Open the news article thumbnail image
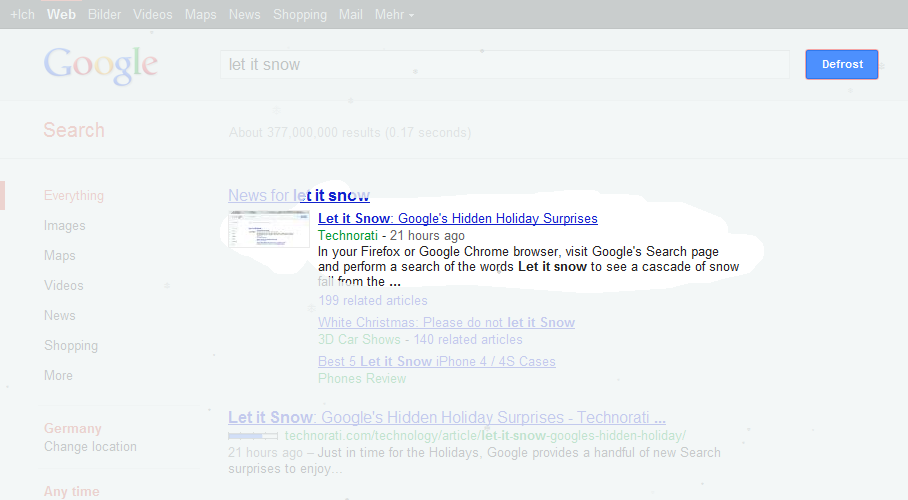Screen dimensions: 908x500 tap(269, 229)
